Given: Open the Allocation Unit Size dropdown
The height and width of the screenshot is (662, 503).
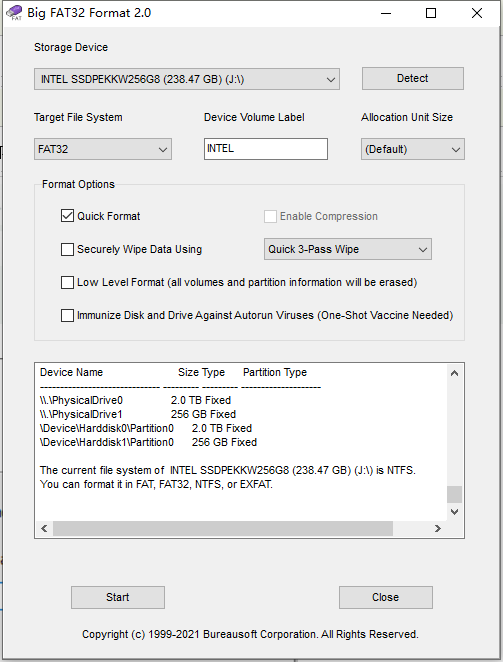Looking at the screenshot, I should tap(413, 149).
